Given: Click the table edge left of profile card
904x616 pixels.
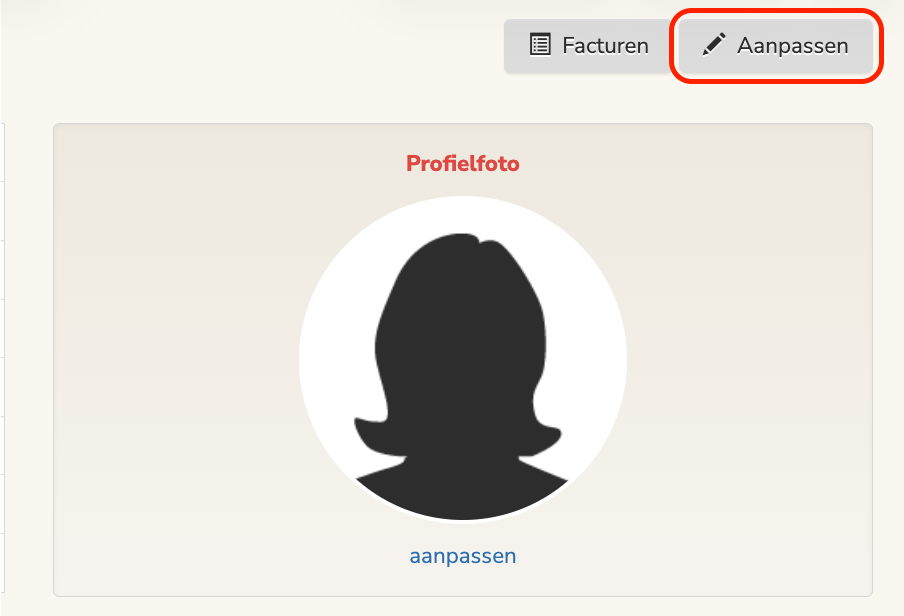Looking at the screenshot, I should click(x=4, y=360).
